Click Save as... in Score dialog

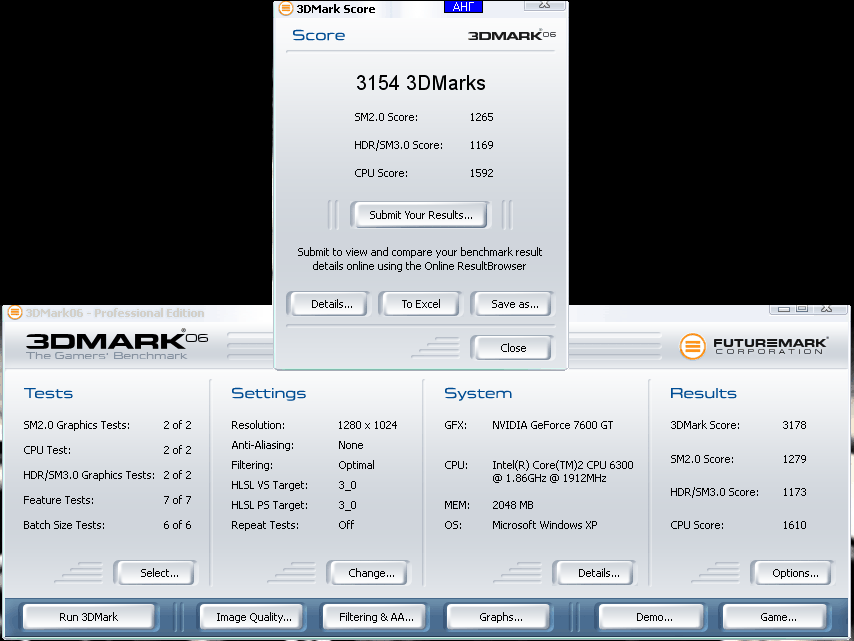click(x=514, y=304)
